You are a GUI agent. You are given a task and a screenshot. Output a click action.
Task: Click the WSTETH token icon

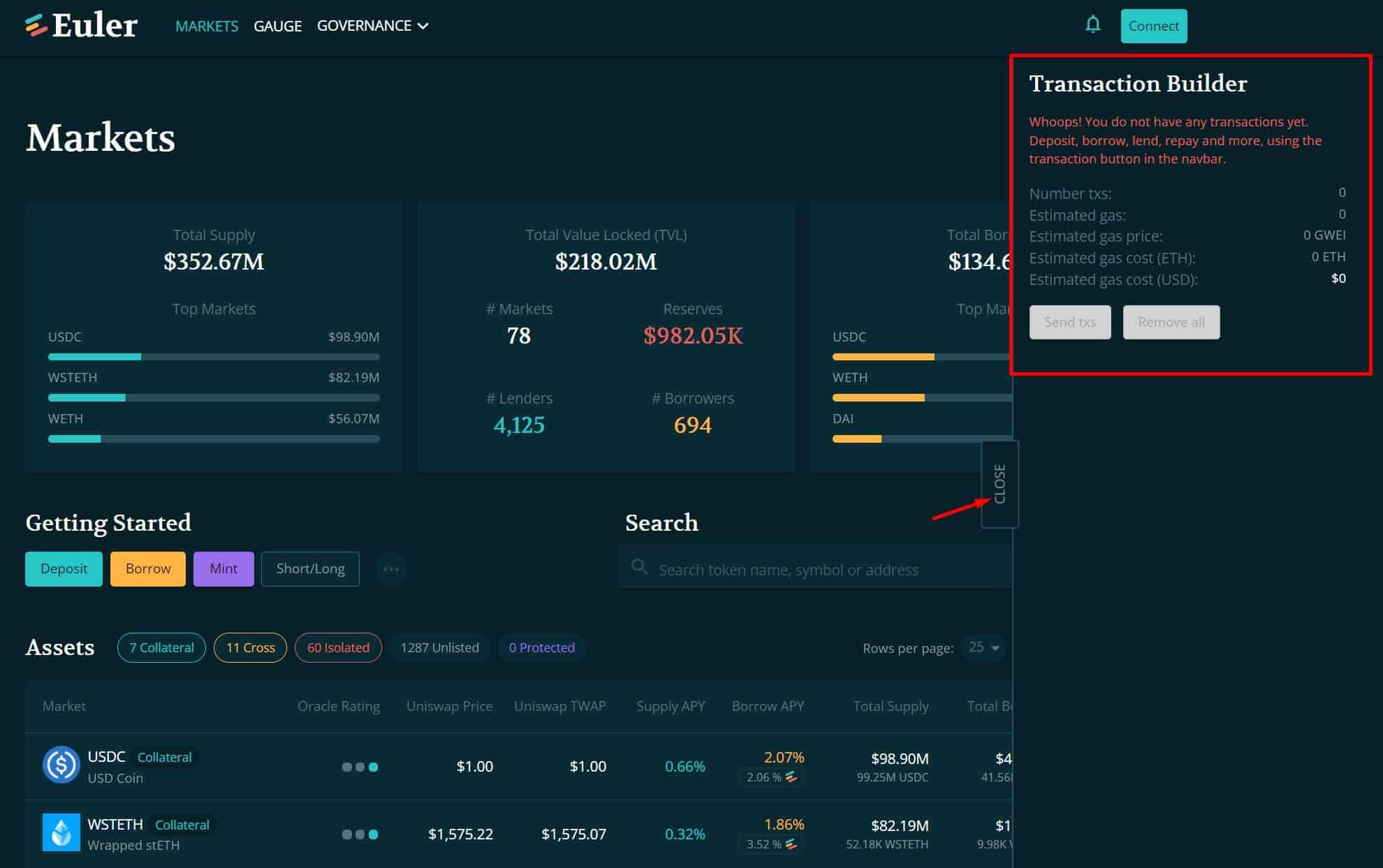(61, 833)
